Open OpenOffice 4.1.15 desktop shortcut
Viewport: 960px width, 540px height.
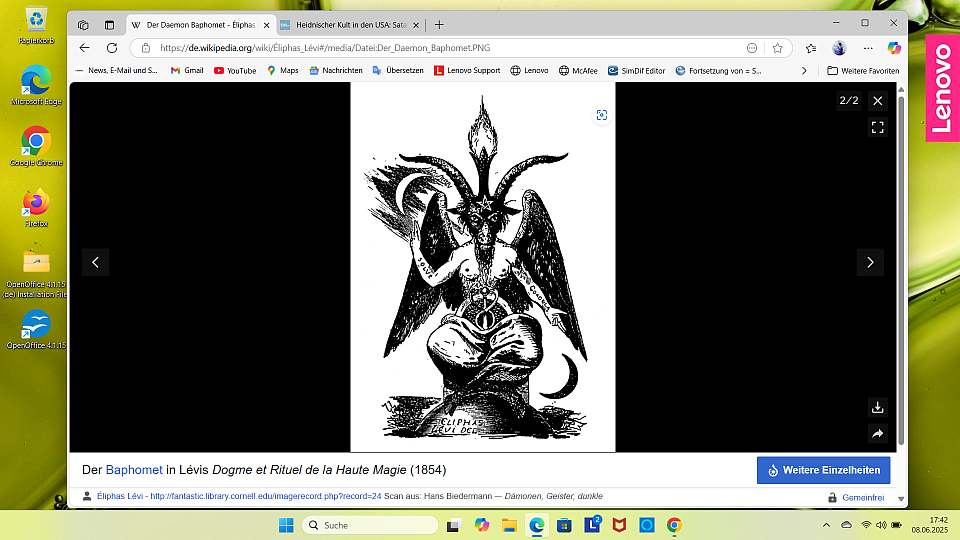click(x=36, y=329)
